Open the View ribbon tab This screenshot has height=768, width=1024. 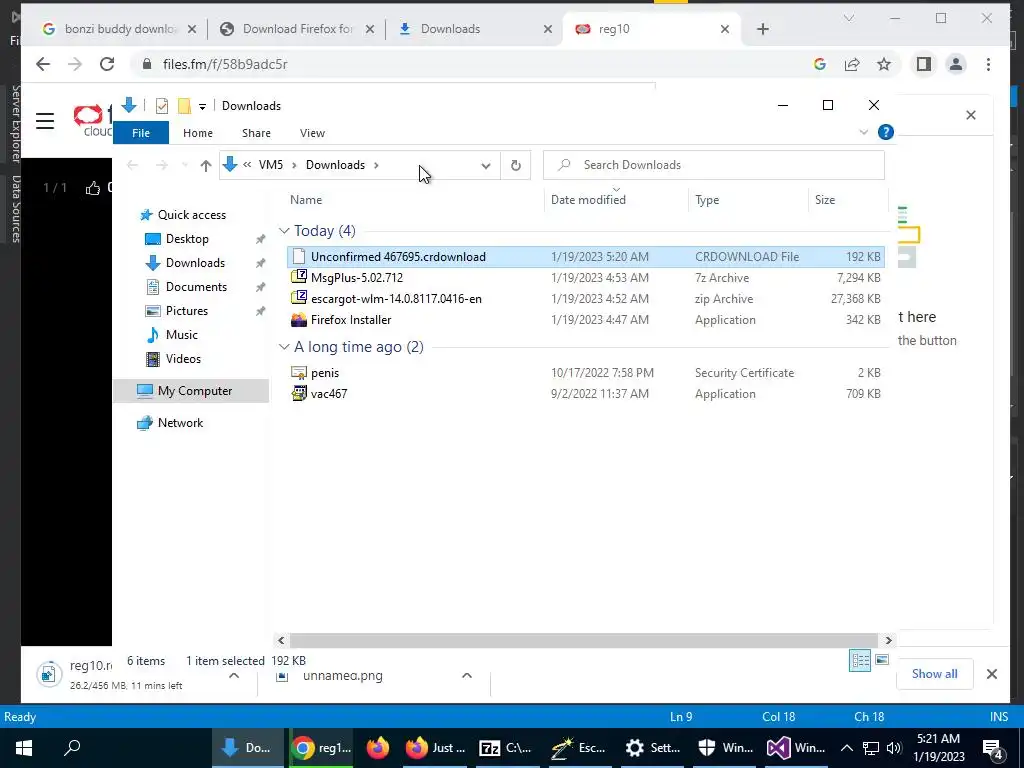coord(312,133)
